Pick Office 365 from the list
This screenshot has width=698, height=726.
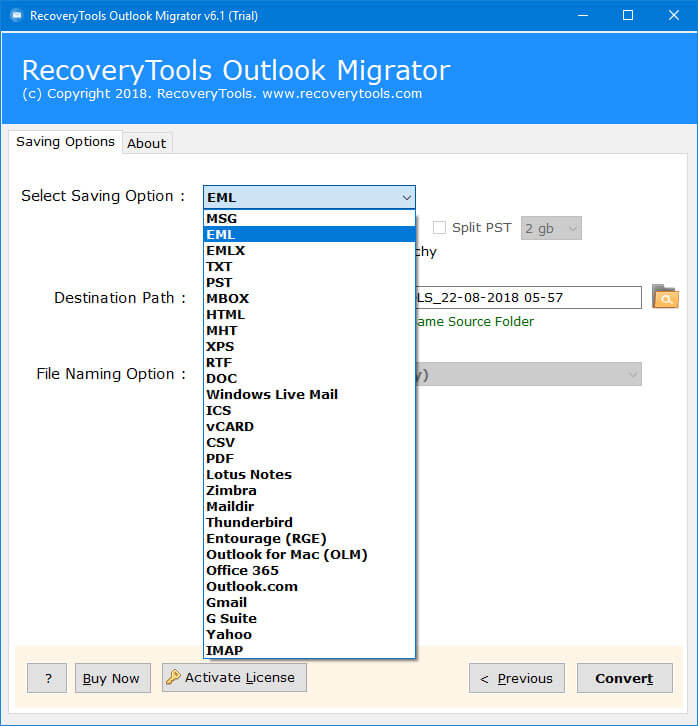309,570
